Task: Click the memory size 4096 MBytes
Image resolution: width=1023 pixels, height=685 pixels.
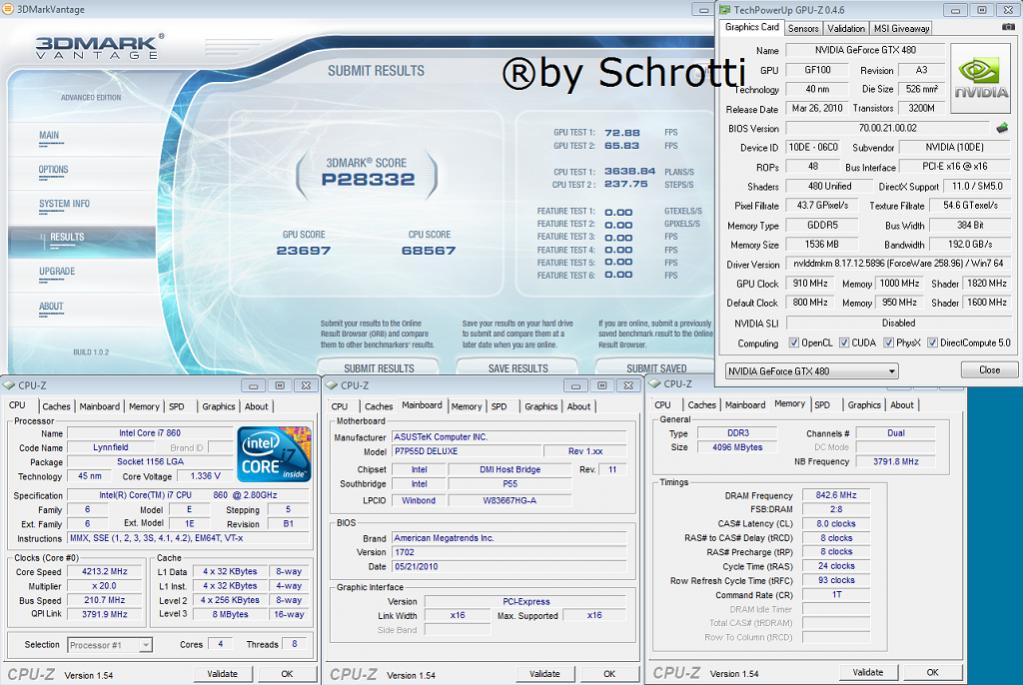Action: pyautogui.click(x=737, y=447)
